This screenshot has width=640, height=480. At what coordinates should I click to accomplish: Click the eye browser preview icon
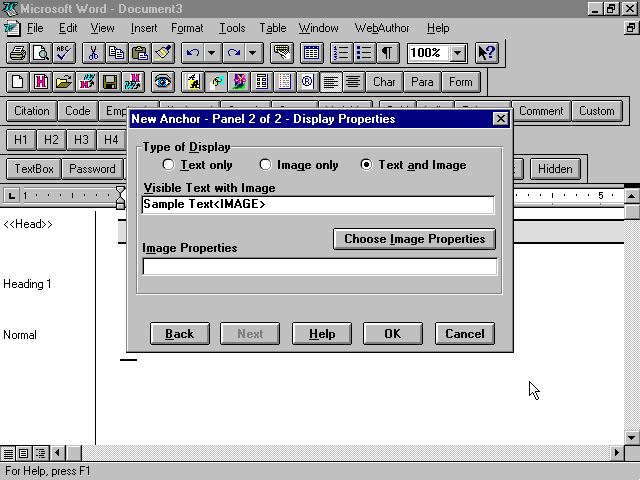162,82
